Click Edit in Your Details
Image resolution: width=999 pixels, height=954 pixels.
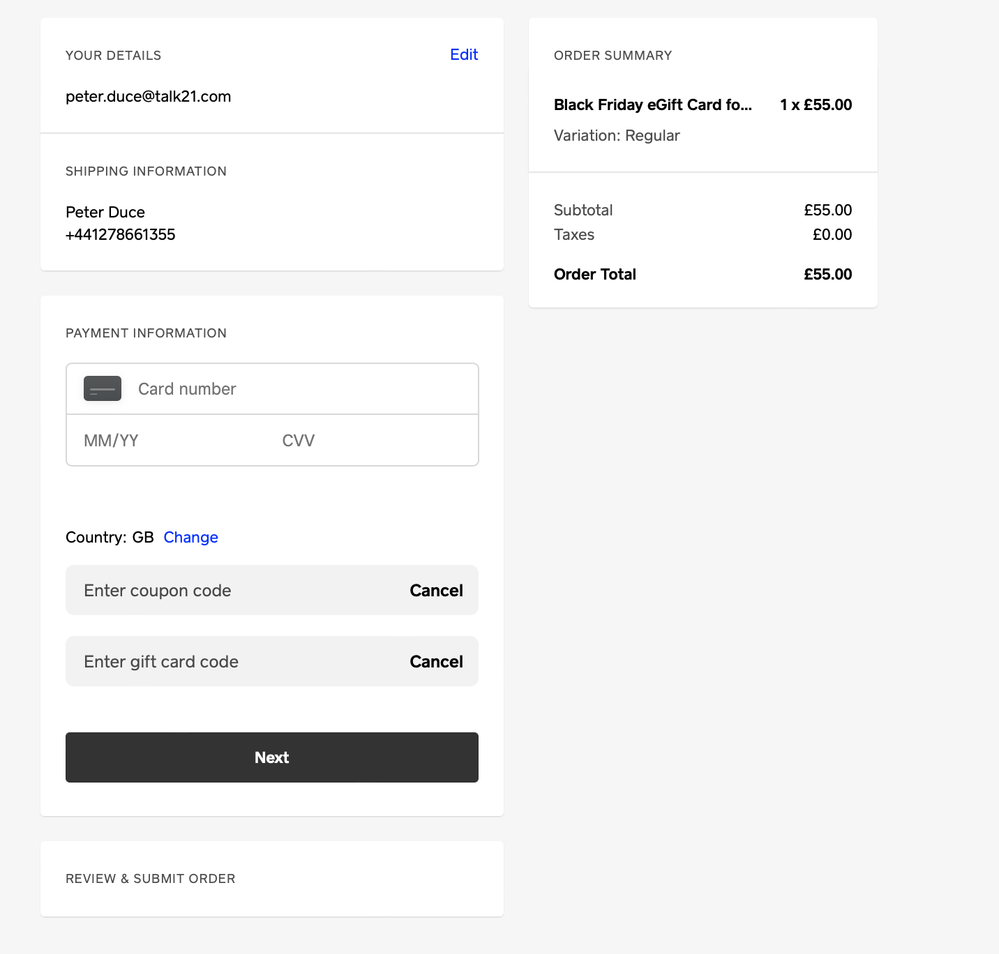click(x=463, y=55)
